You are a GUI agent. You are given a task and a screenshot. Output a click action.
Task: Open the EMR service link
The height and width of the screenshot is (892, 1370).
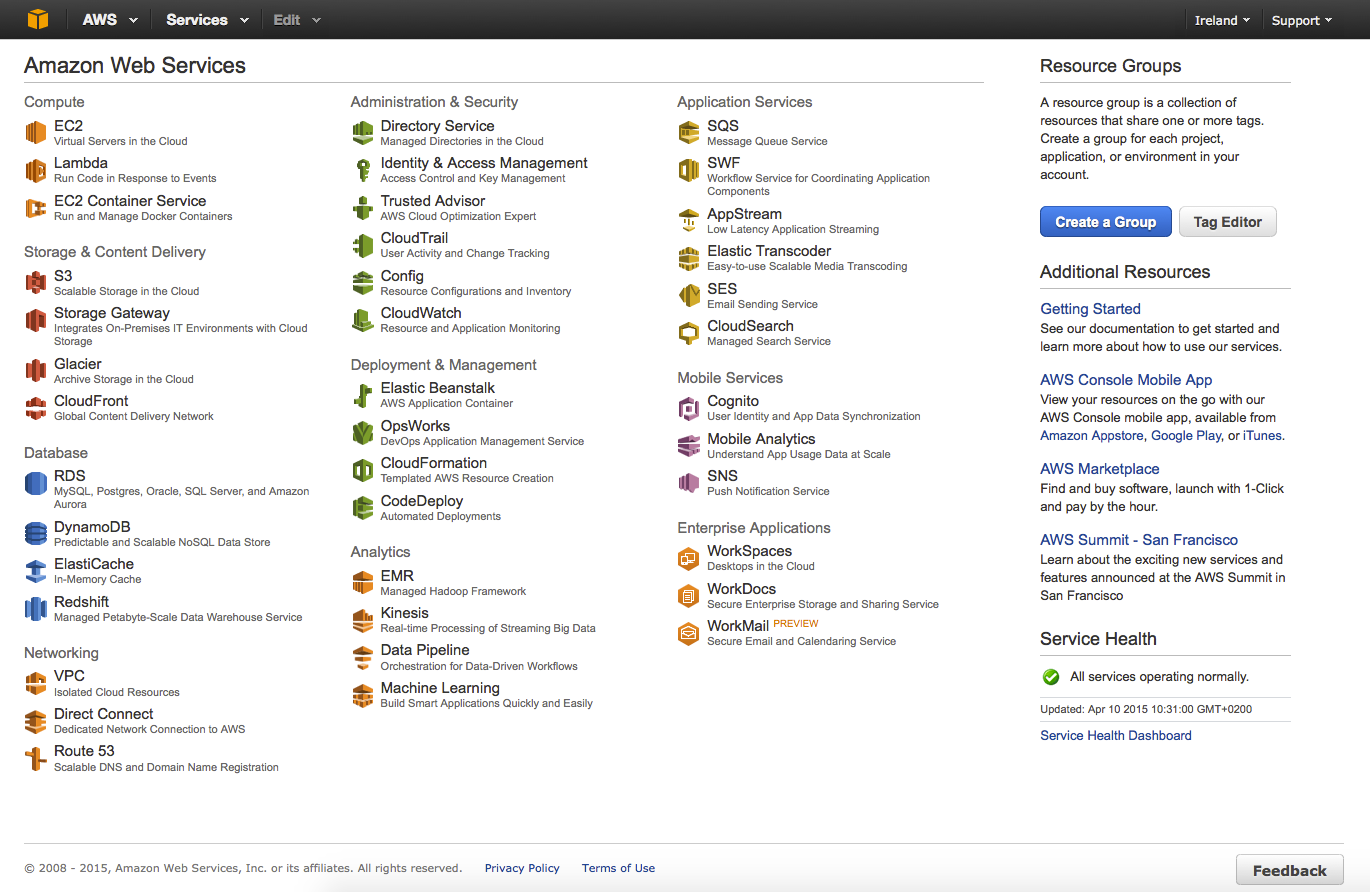397,576
